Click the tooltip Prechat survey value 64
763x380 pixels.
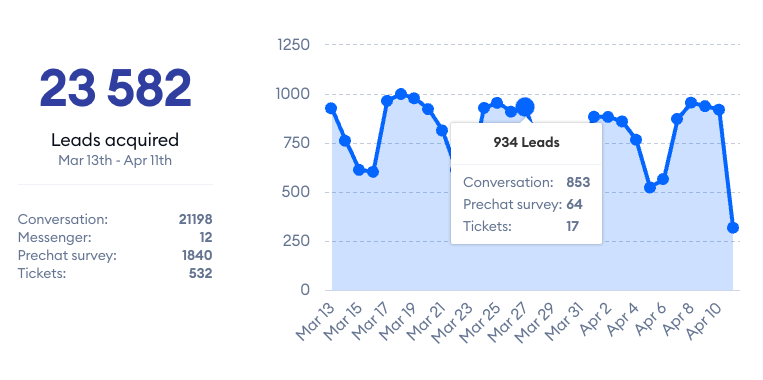pyautogui.click(x=574, y=204)
